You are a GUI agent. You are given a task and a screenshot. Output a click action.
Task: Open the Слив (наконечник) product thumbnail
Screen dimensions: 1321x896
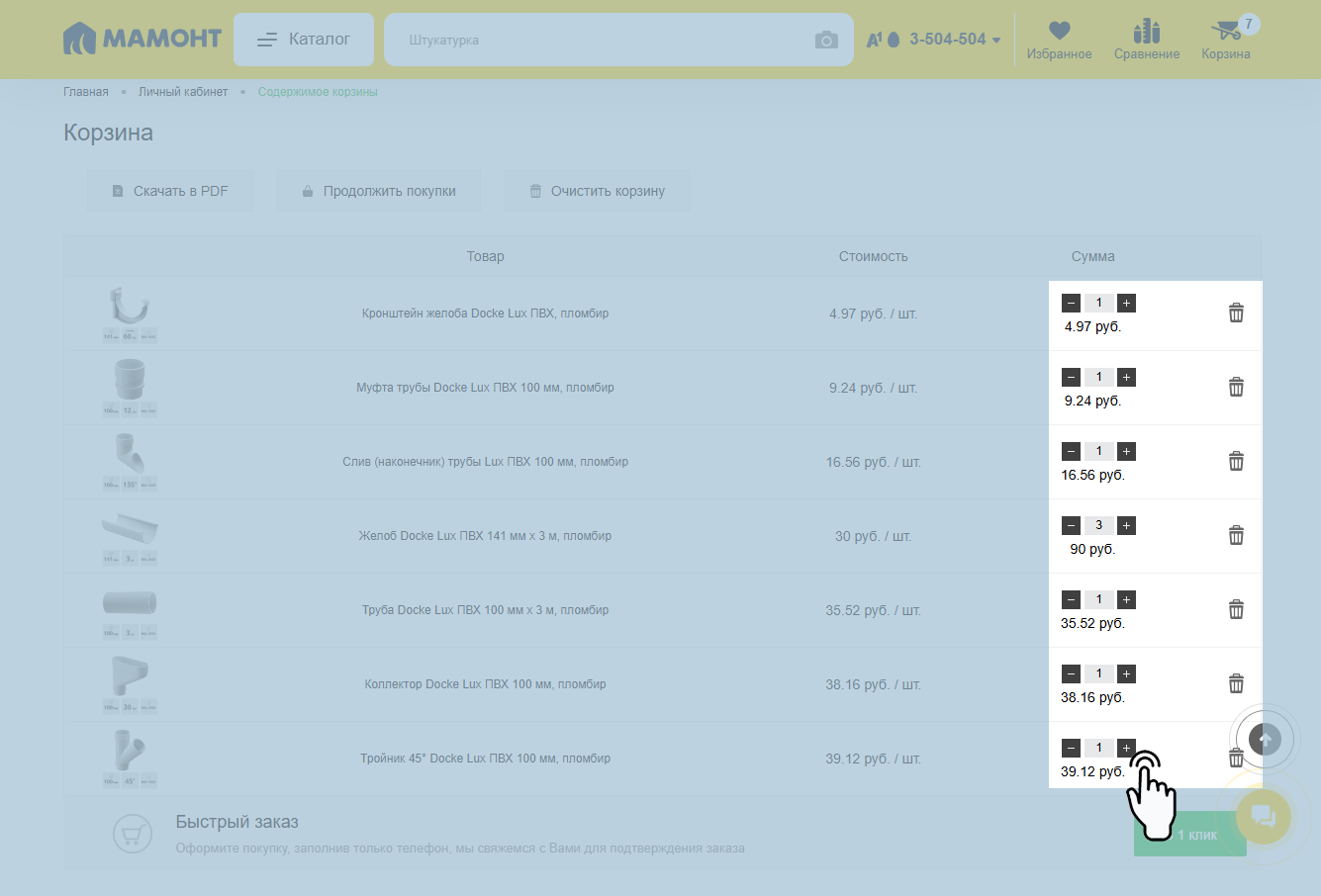(x=130, y=462)
